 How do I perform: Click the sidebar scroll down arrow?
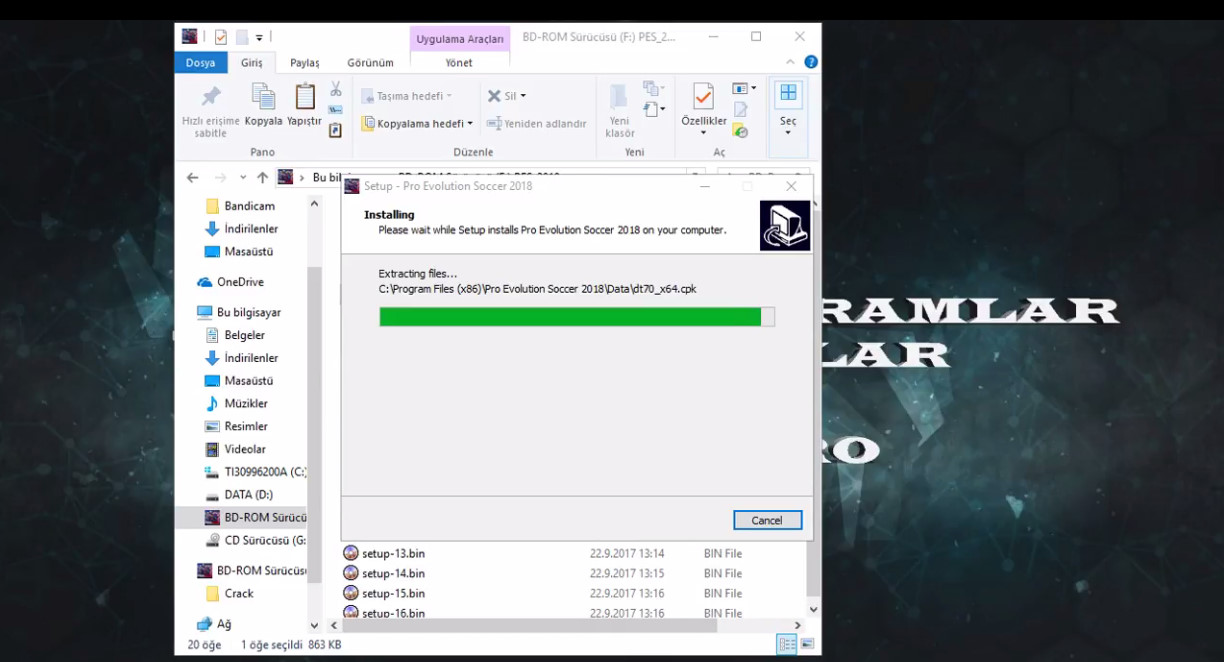click(x=314, y=625)
